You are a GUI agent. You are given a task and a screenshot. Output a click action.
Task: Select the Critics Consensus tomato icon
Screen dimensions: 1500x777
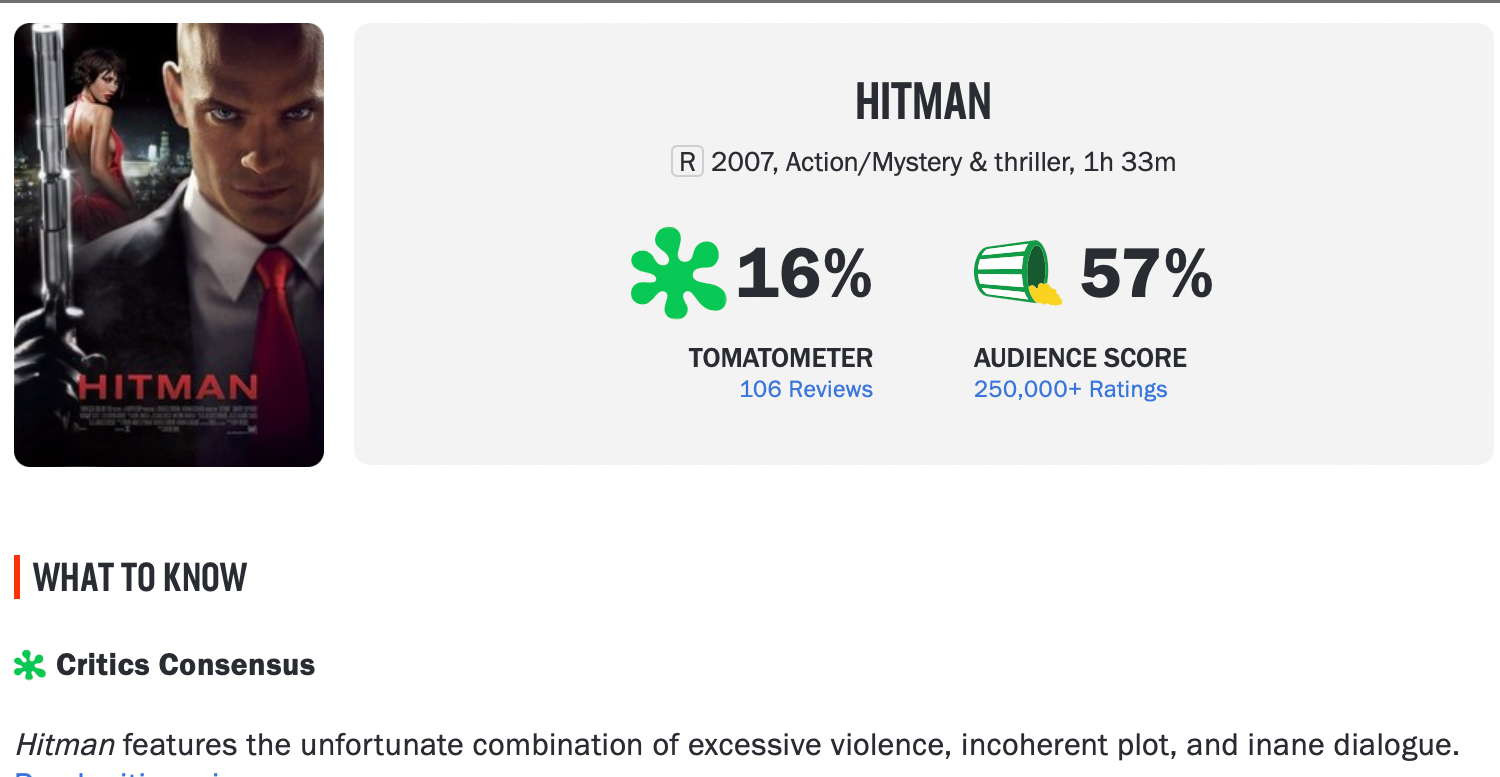pos(29,664)
